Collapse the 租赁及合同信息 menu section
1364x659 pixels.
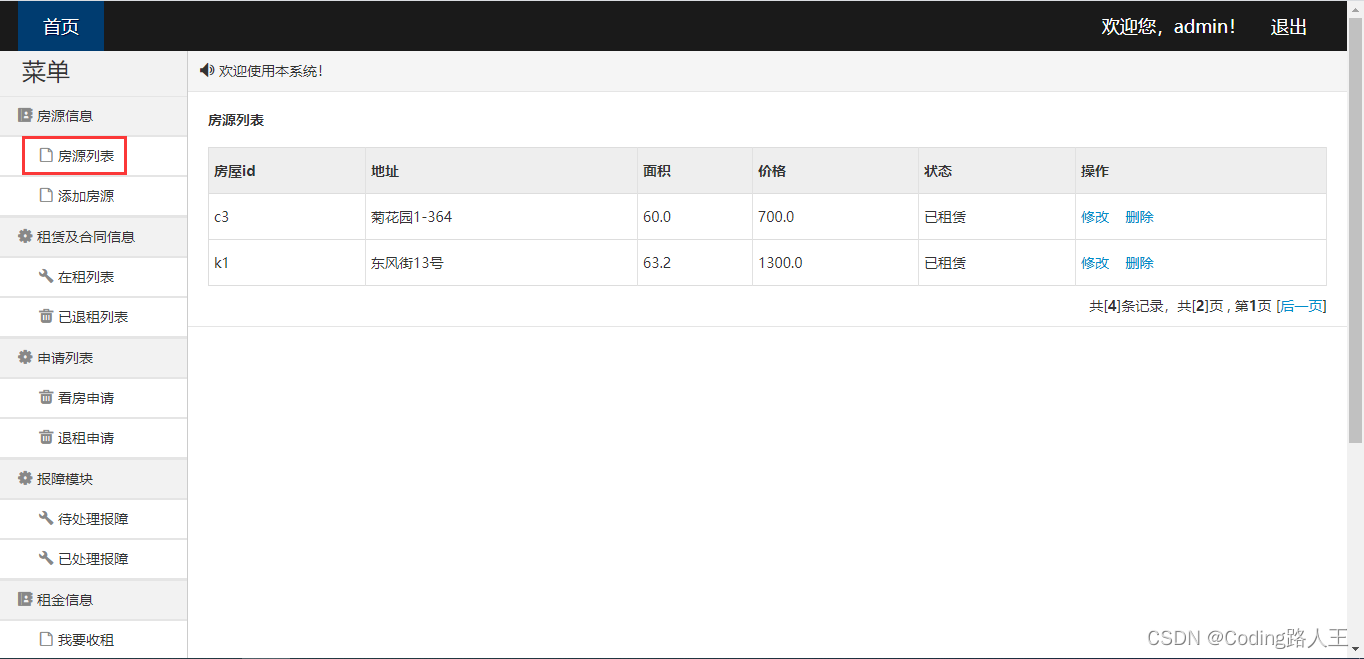tap(93, 237)
